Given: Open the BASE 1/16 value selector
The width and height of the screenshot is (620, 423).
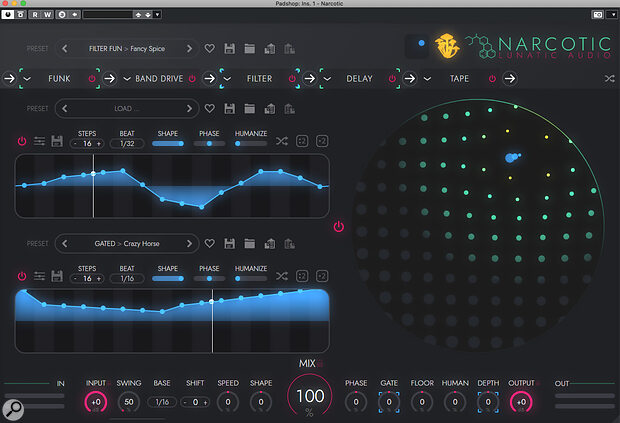Looking at the screenshot, I should click(162, 402).
